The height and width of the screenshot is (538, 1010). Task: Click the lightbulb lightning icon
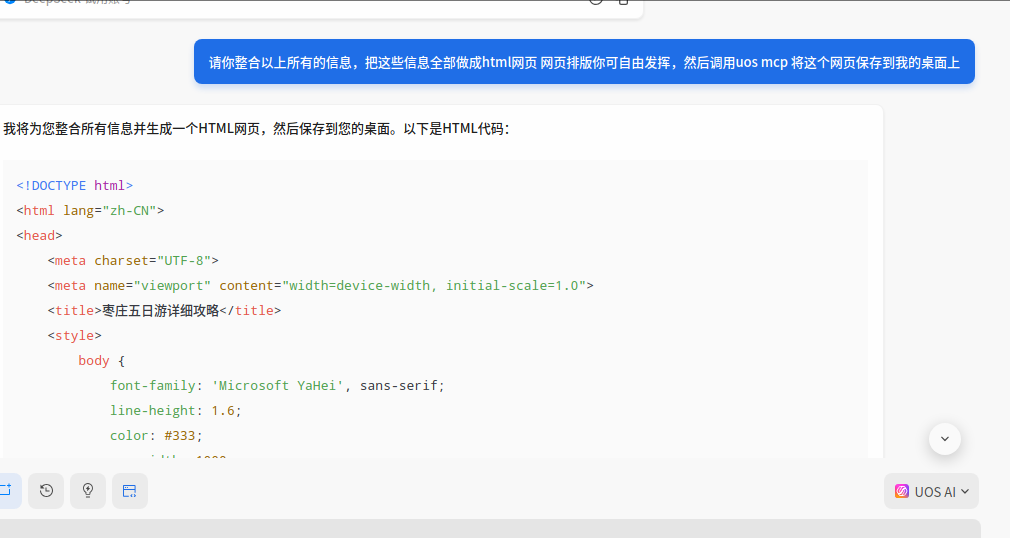click(88, 491)
